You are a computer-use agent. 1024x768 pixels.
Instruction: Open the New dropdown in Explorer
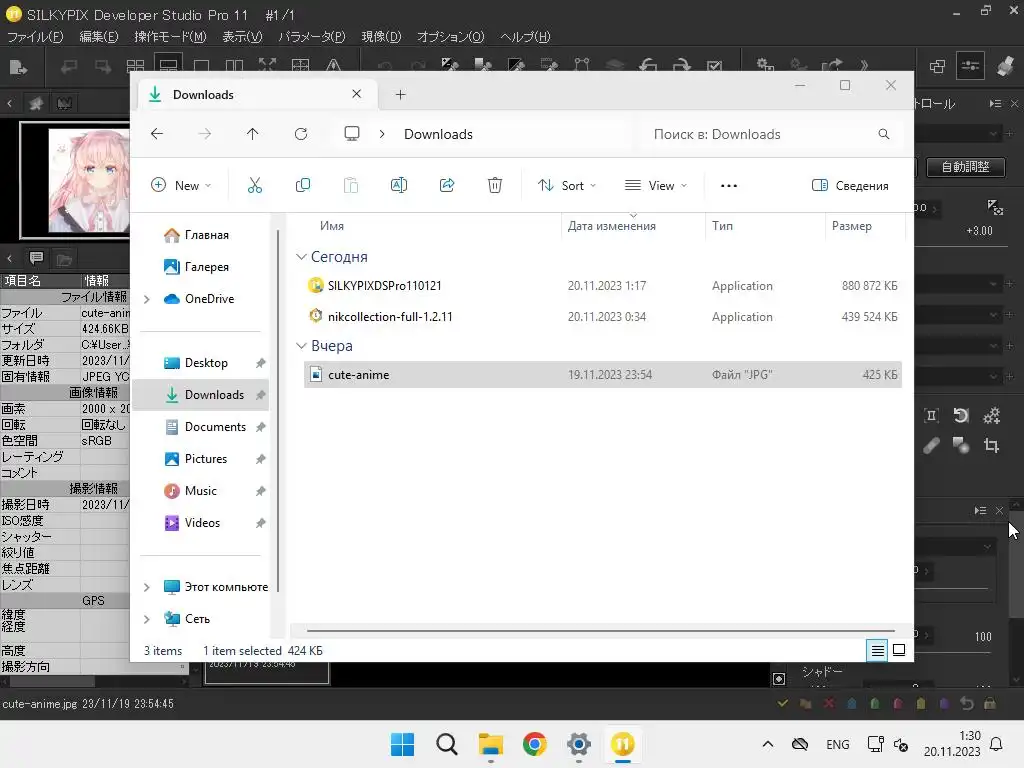[181, 185]
